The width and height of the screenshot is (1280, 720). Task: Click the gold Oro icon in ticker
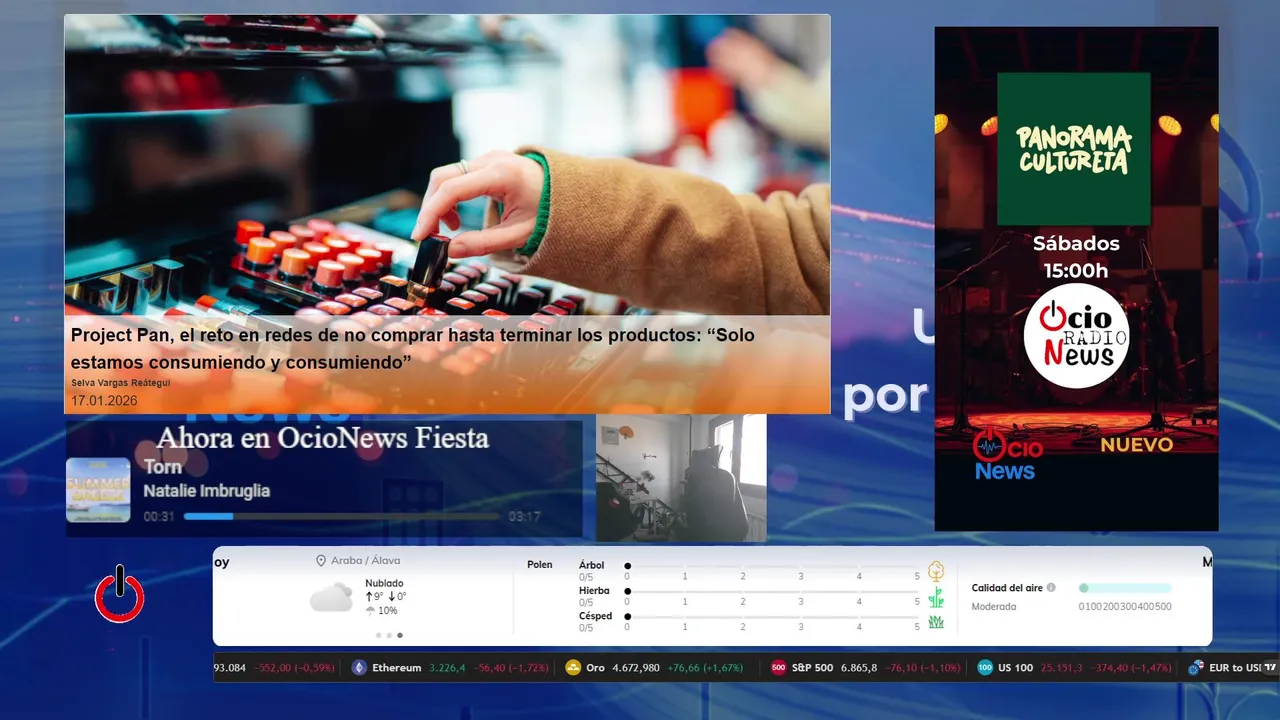point(573,668)
